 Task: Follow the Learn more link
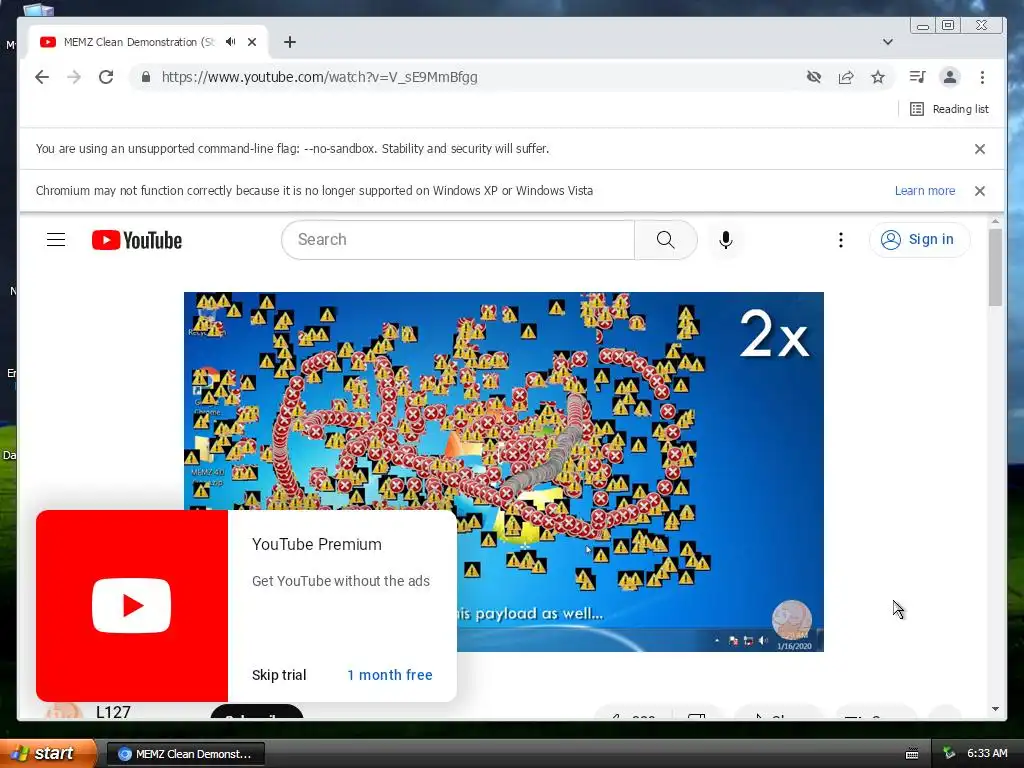[x=925, y=191]
